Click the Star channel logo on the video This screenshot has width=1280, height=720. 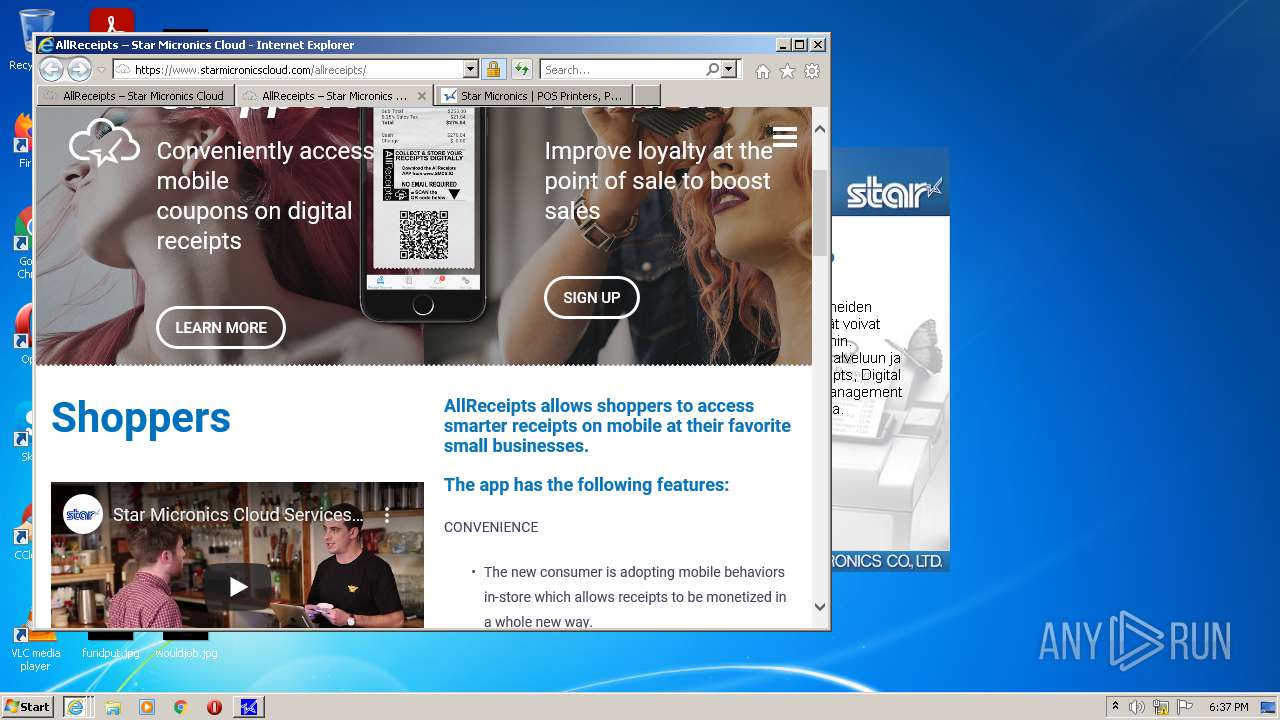click(x=82, y=515)
